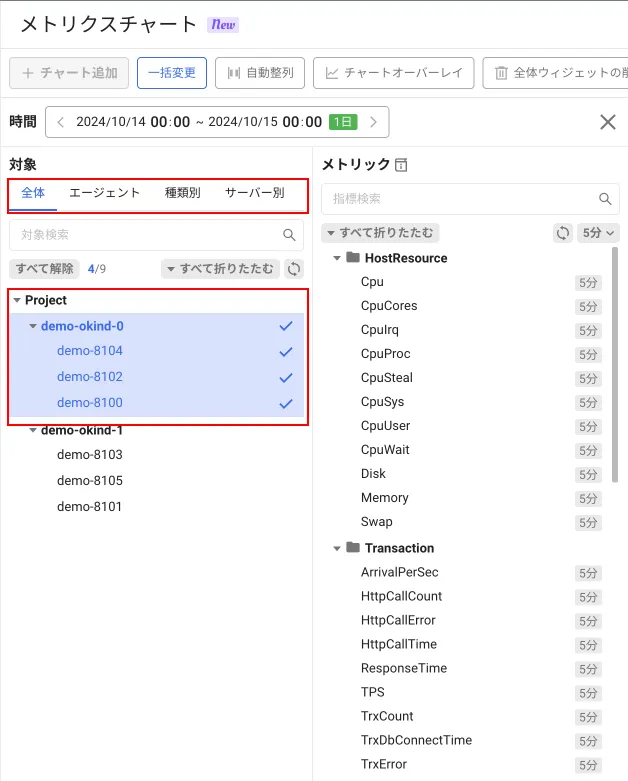The width and height of the screenshot is (628, 781).
Task: Toggle checkmark on demo-8104 row
Action: coord(286,352)
